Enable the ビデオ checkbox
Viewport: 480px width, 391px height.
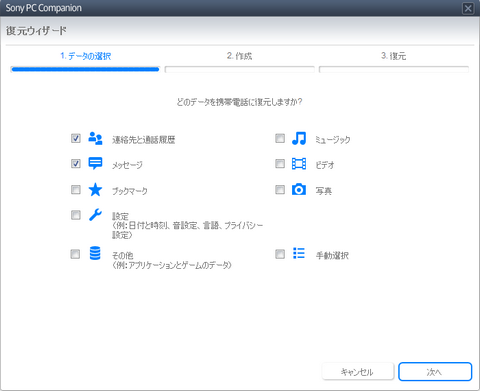point(280,164)
